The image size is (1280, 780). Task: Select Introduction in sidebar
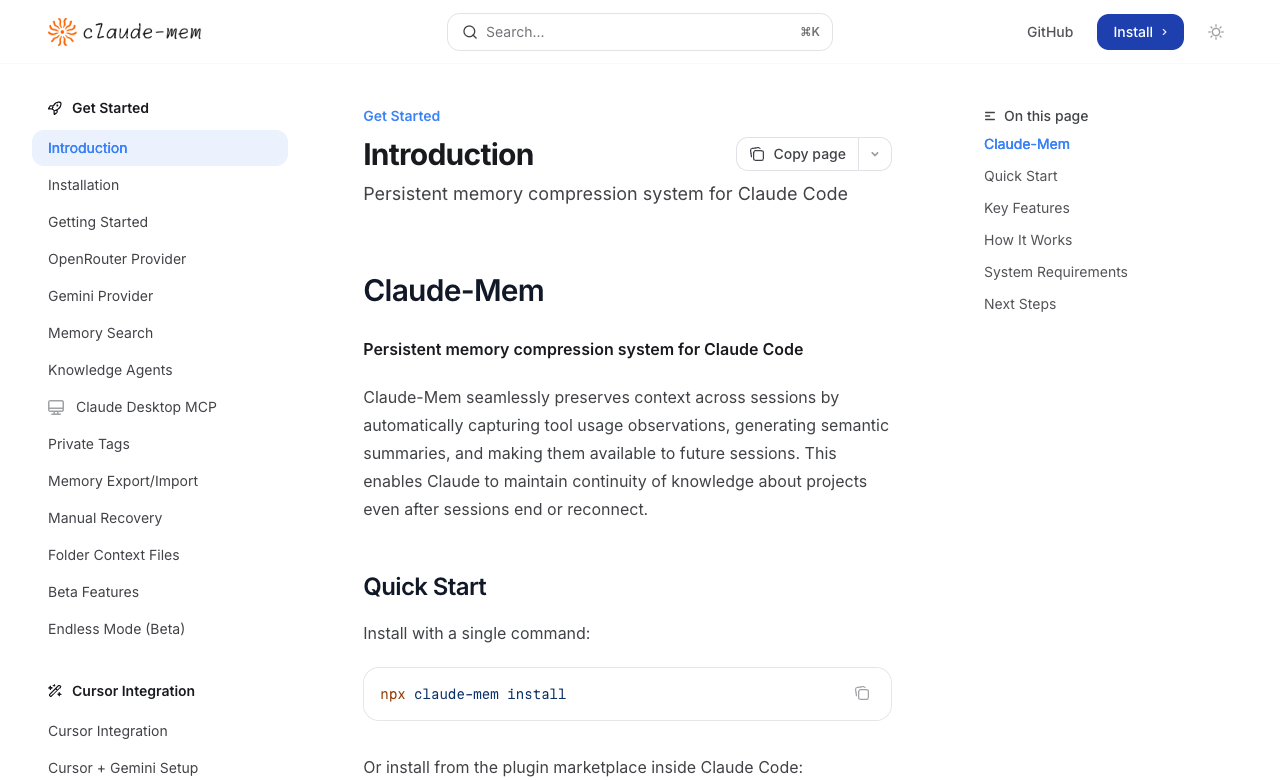[160, 148]
